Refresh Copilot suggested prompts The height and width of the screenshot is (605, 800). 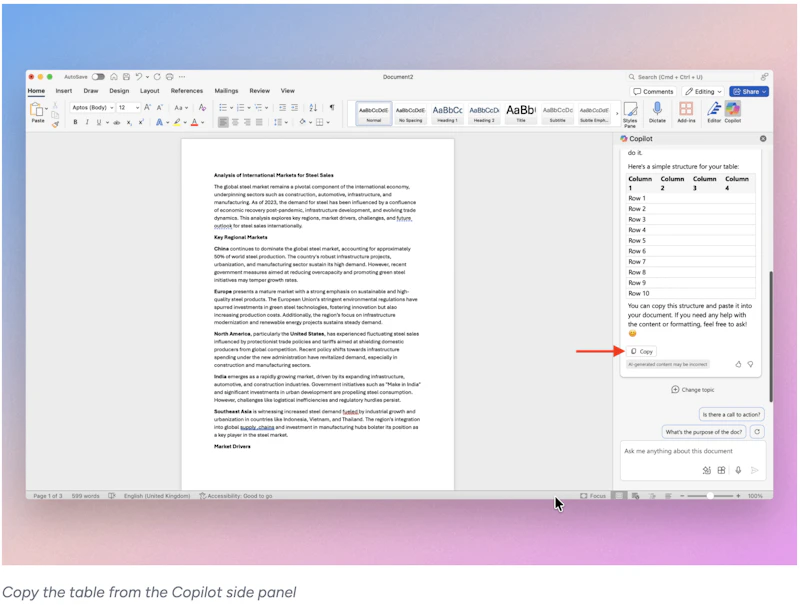[757, 432]
